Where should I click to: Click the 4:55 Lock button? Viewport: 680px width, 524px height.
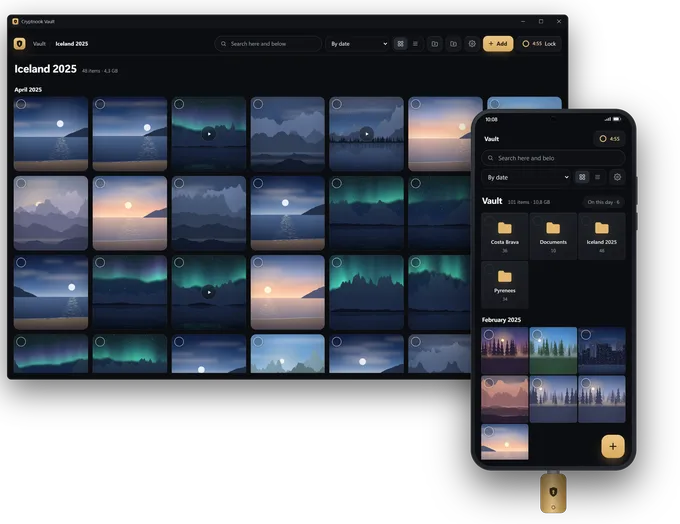pyautogui.click(x=539, y=44)
